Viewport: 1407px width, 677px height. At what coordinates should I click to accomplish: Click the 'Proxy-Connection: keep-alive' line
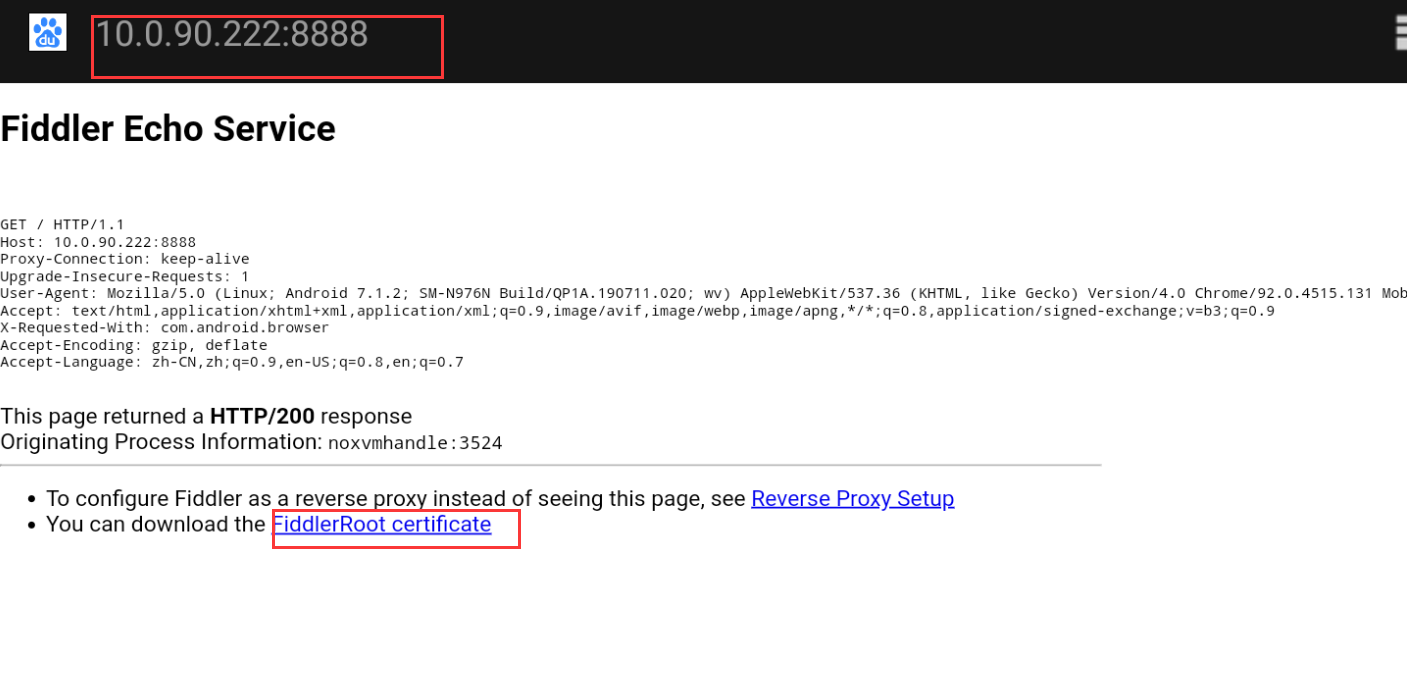(x=125, y=259)
